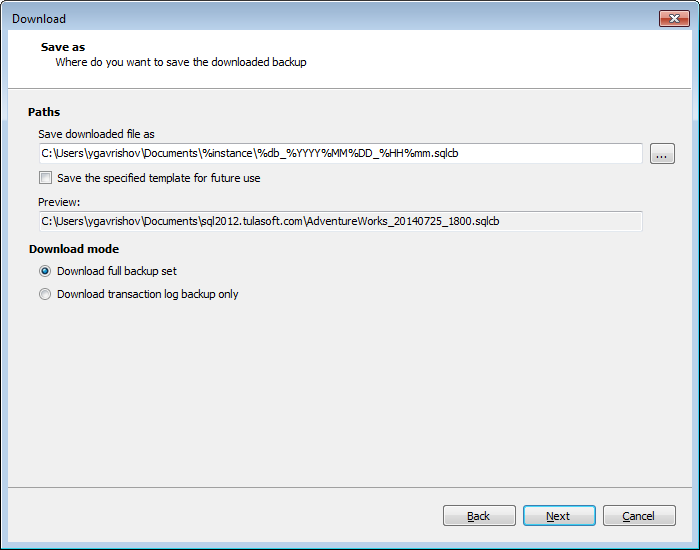Click the 'Save downloaded file as' label
Image resolution: width=700 pixels, height=550 pixels.
click(x=96, y=134)
